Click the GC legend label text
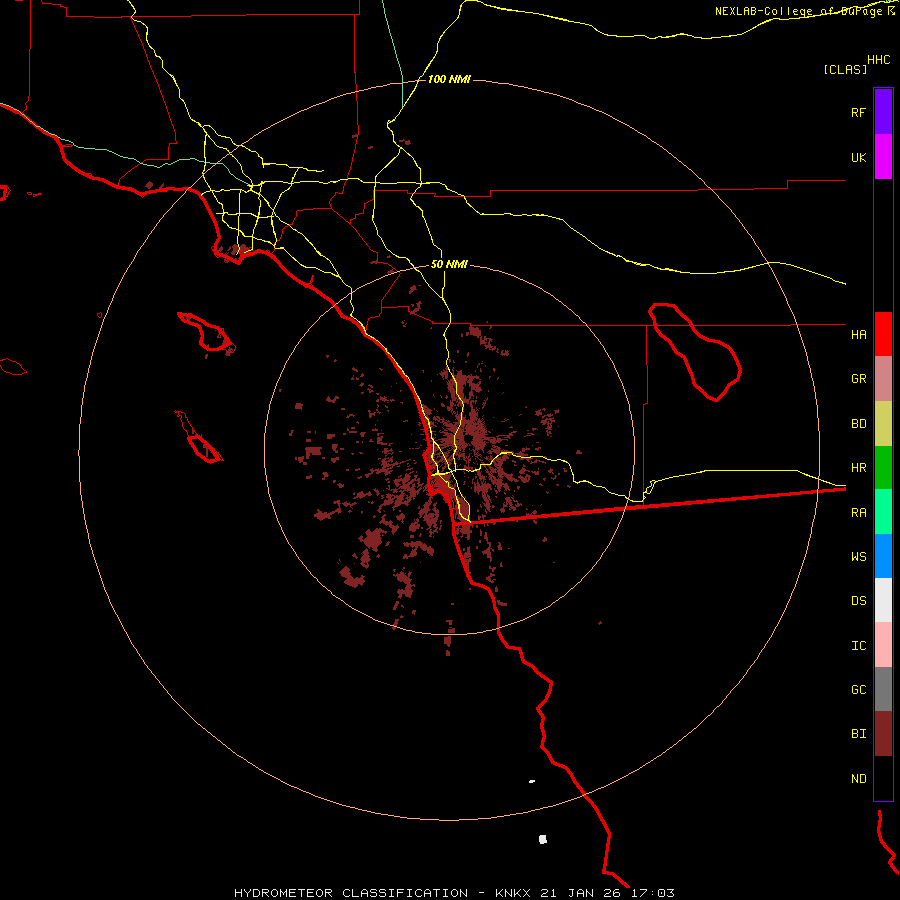 coord(858,690)
